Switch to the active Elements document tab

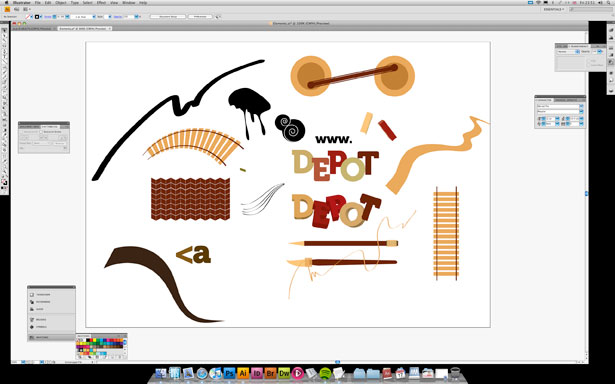click(x=84, y=29)
